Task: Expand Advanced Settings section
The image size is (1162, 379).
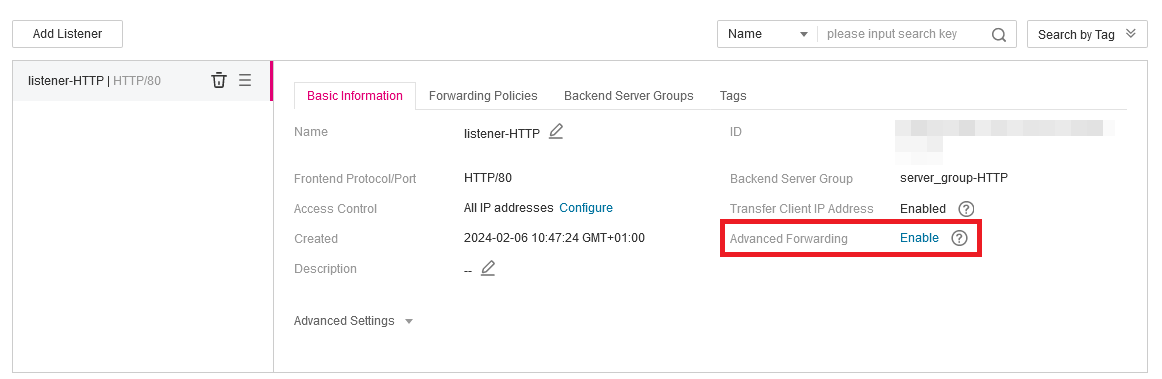Action: (x=353, y=321)
